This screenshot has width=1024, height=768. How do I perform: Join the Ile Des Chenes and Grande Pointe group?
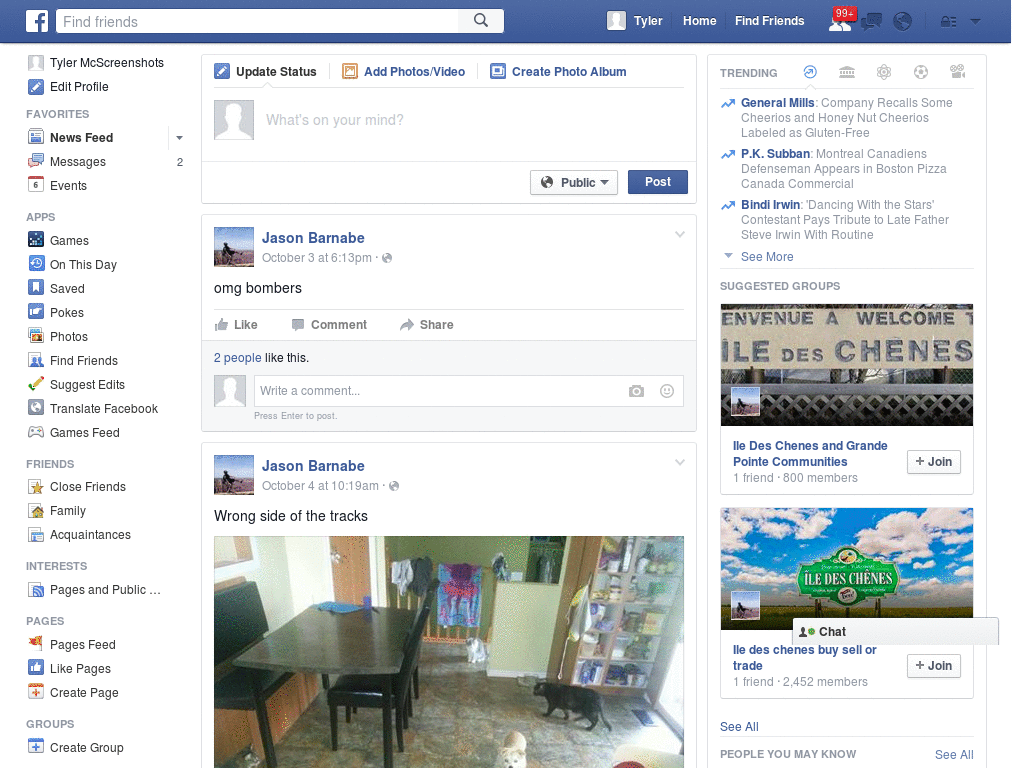(933, 461)
